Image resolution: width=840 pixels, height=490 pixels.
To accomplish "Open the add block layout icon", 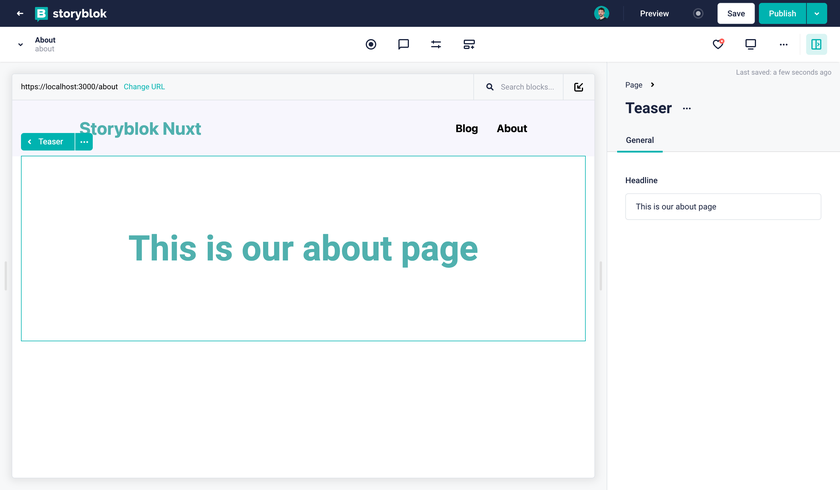I will coord(469,44).
